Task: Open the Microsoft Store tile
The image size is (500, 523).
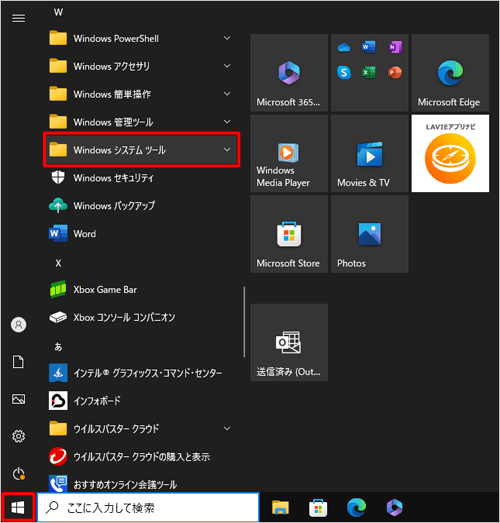Action: click(x=289, y=234)
